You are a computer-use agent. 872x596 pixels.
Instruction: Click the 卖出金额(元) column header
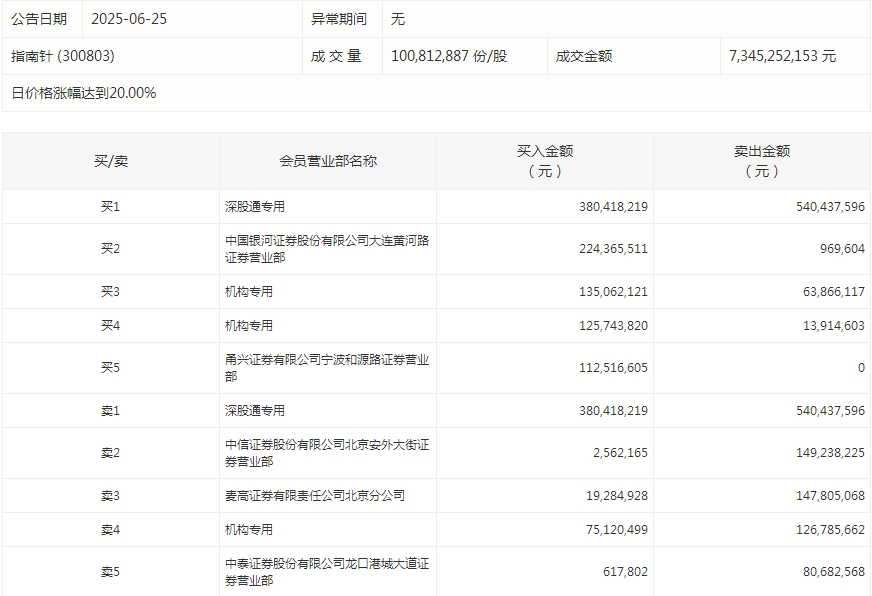(762, 161)
